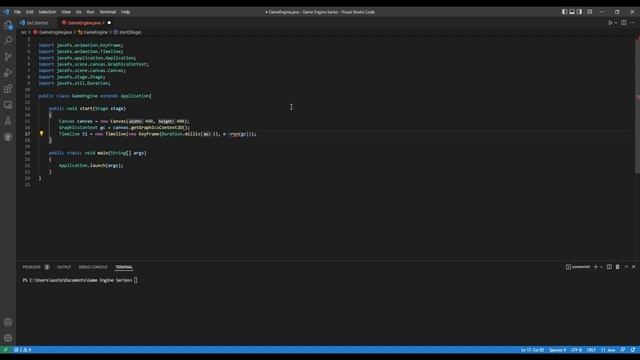
Task: Switch to the Debug Console tab
Action: click(93, 267)
